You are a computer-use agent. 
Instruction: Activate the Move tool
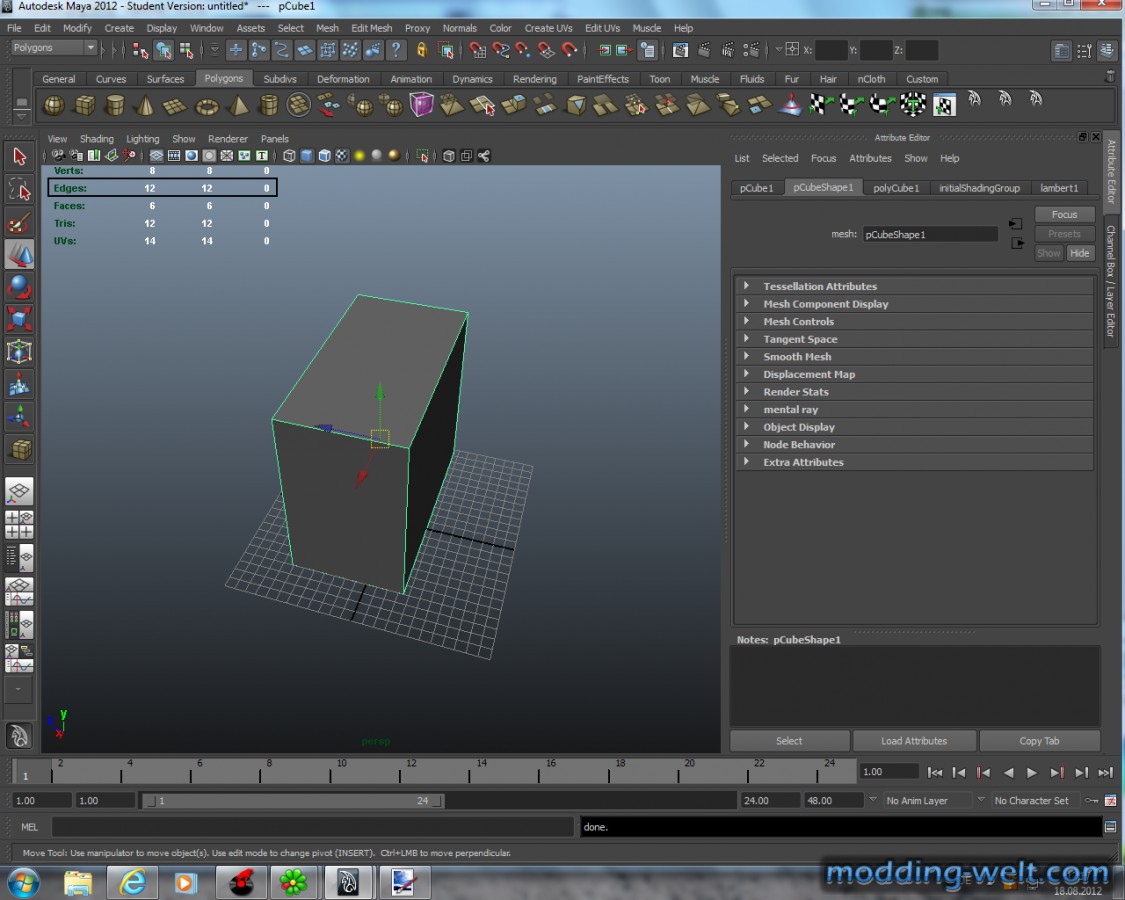tap(19, 255)
